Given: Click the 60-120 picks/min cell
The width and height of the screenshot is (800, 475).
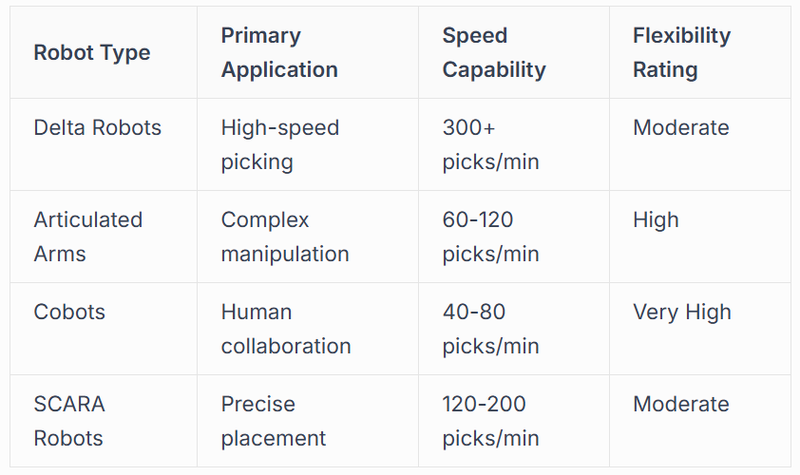Looking at the screenshot, I should tap(490, 237).
